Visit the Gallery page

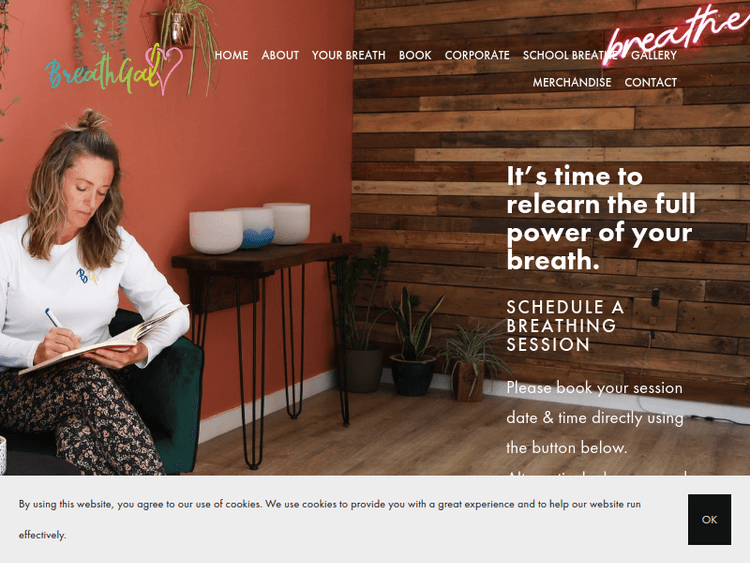pos(654,55)
